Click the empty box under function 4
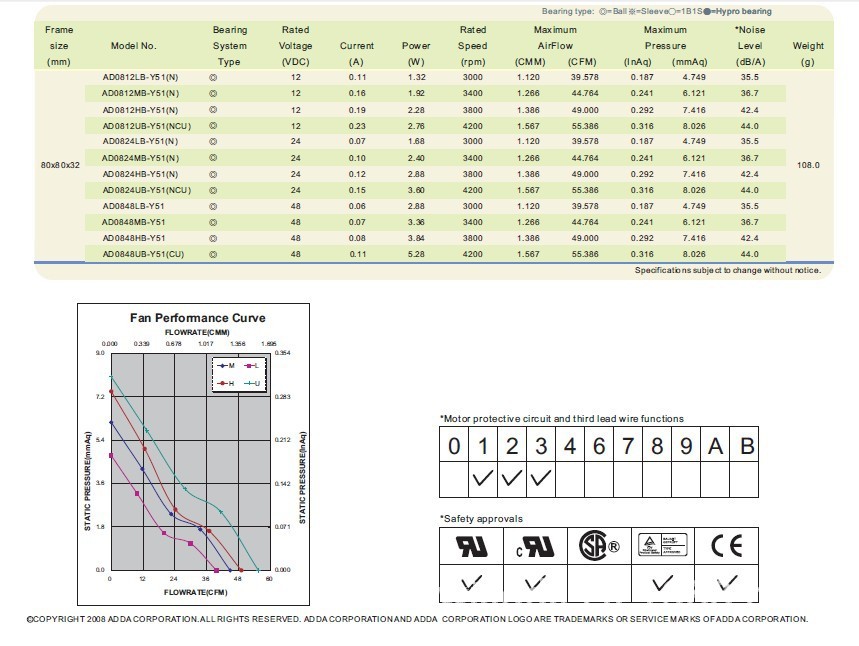Image resolution: width=859 pixels, height=646 pixels. click(570, 479)
